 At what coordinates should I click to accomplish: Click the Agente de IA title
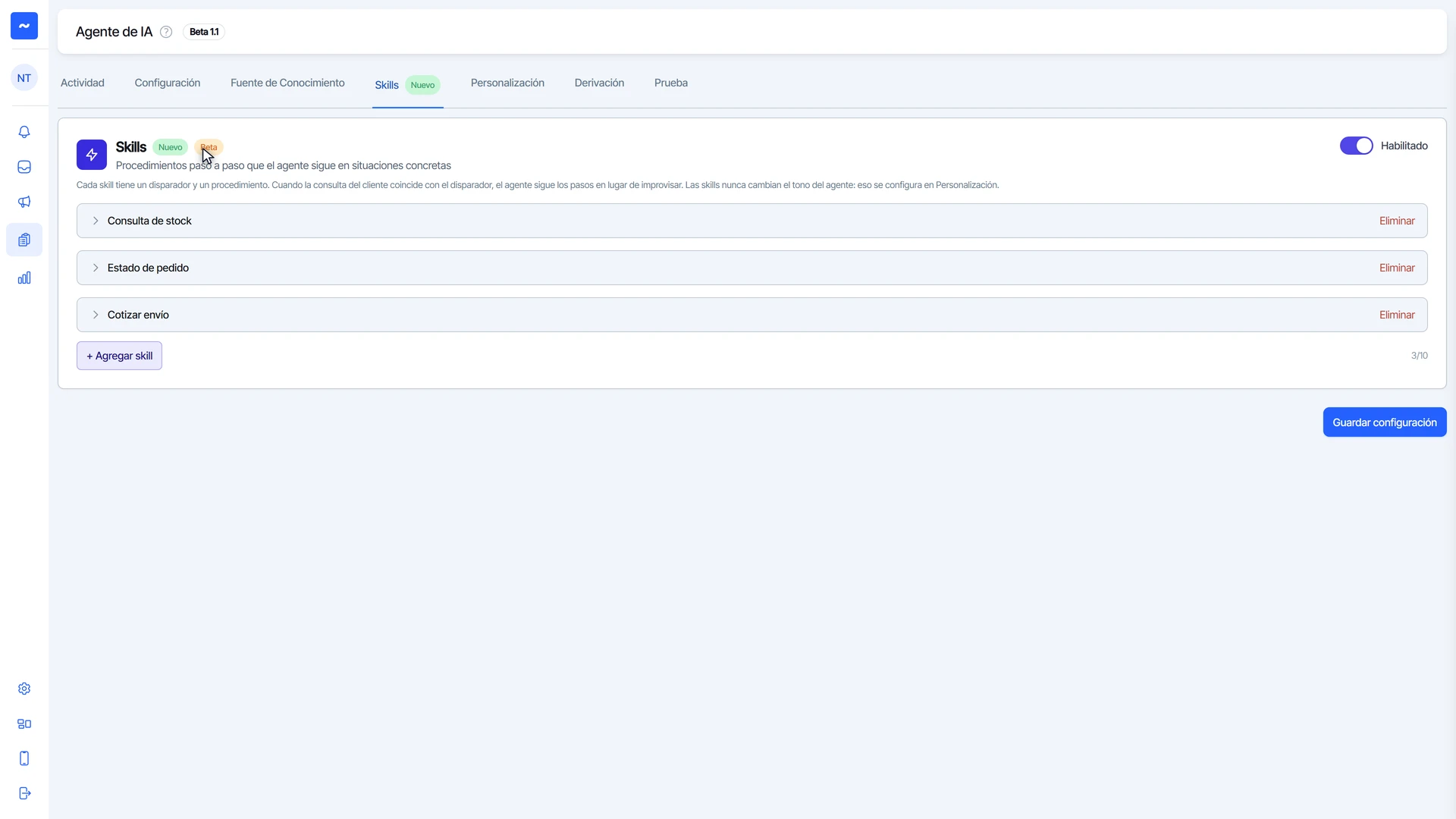click(x=114, y=32)
